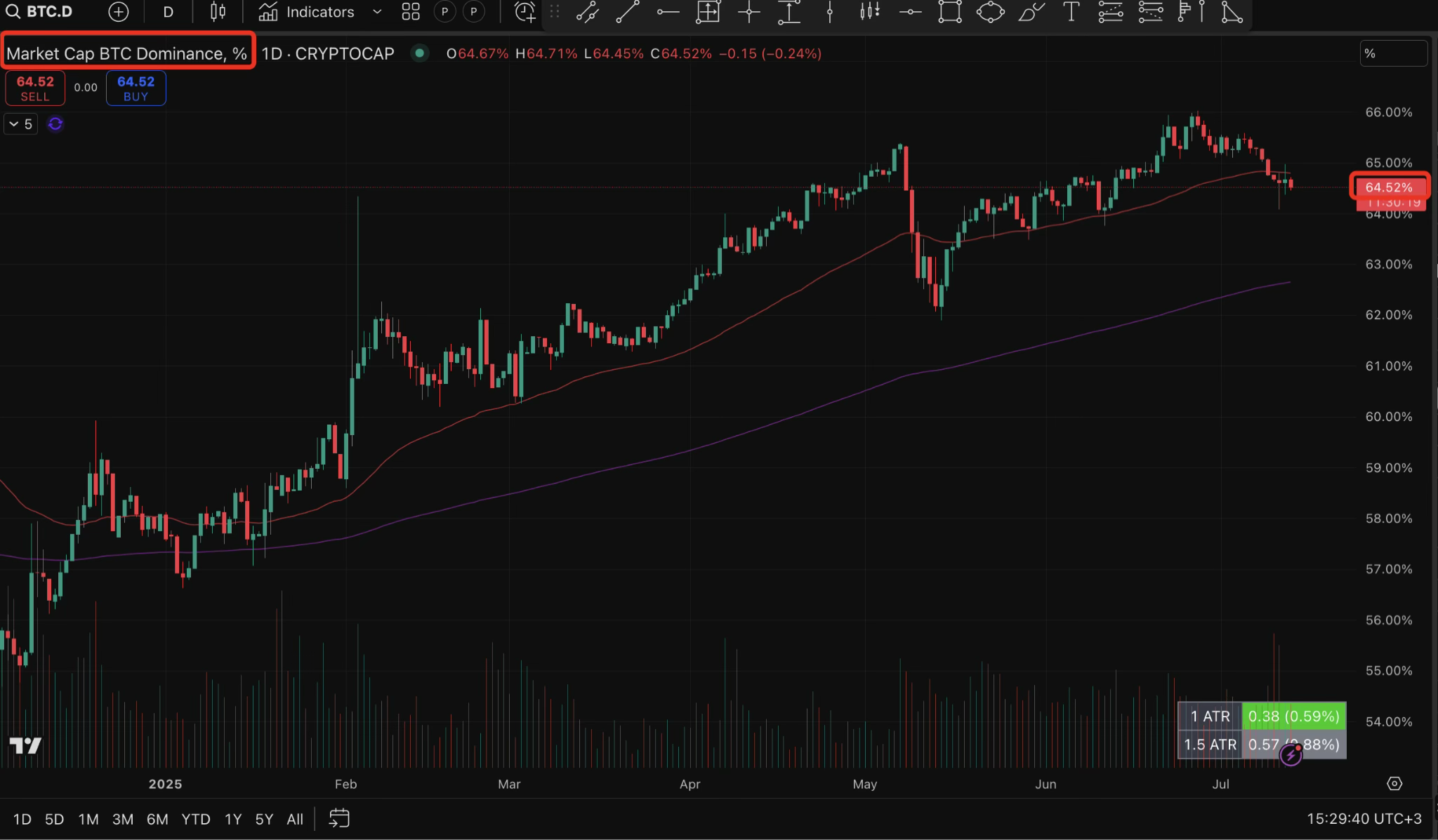
Task: Switch the date range to 3M
Action: pyautogui.click(x=122, y=819)
